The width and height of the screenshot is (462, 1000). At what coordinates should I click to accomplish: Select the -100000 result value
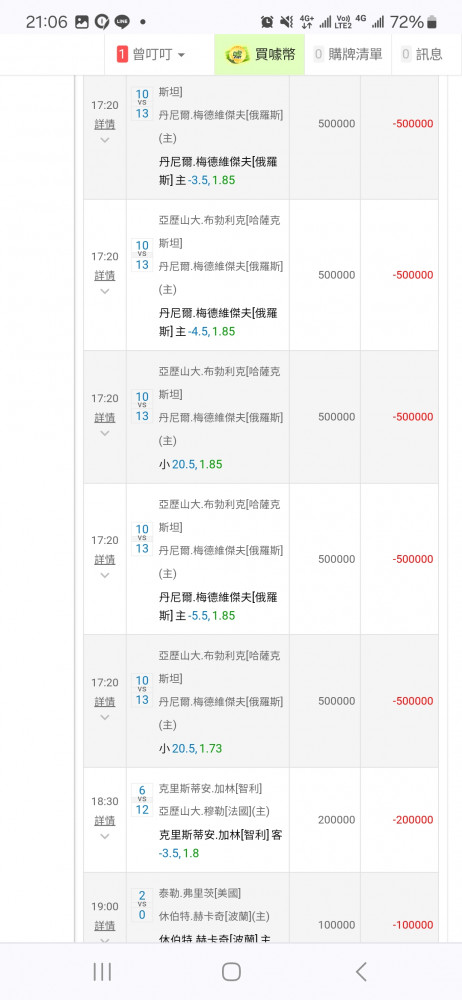tap(413, 925)
